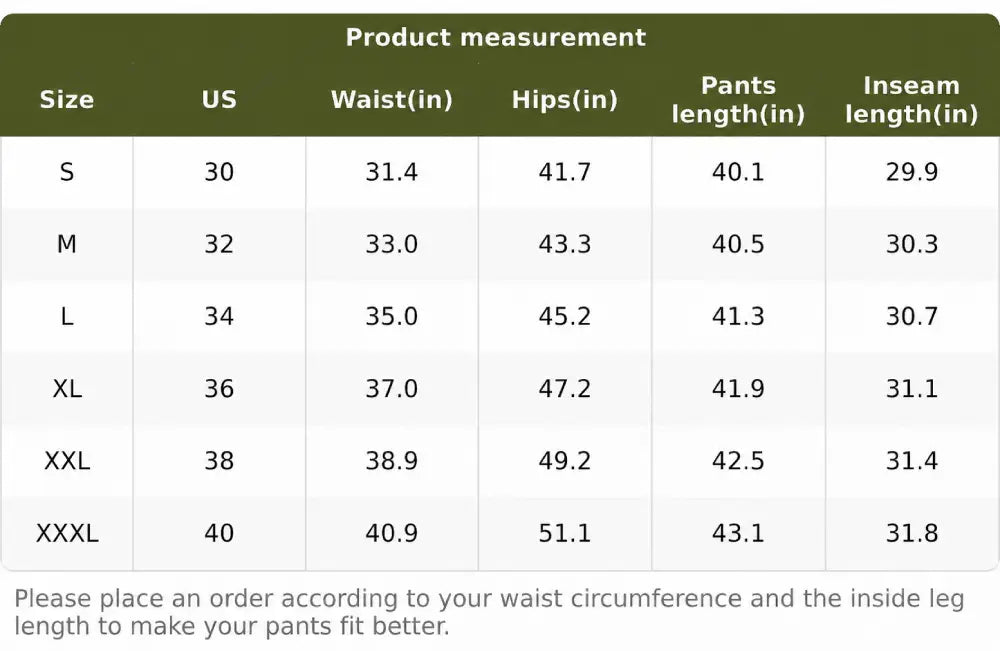This screenshot has height=651, width=1000.
Task: Click hips value 45.2
Action: click(x=564, y=316)
